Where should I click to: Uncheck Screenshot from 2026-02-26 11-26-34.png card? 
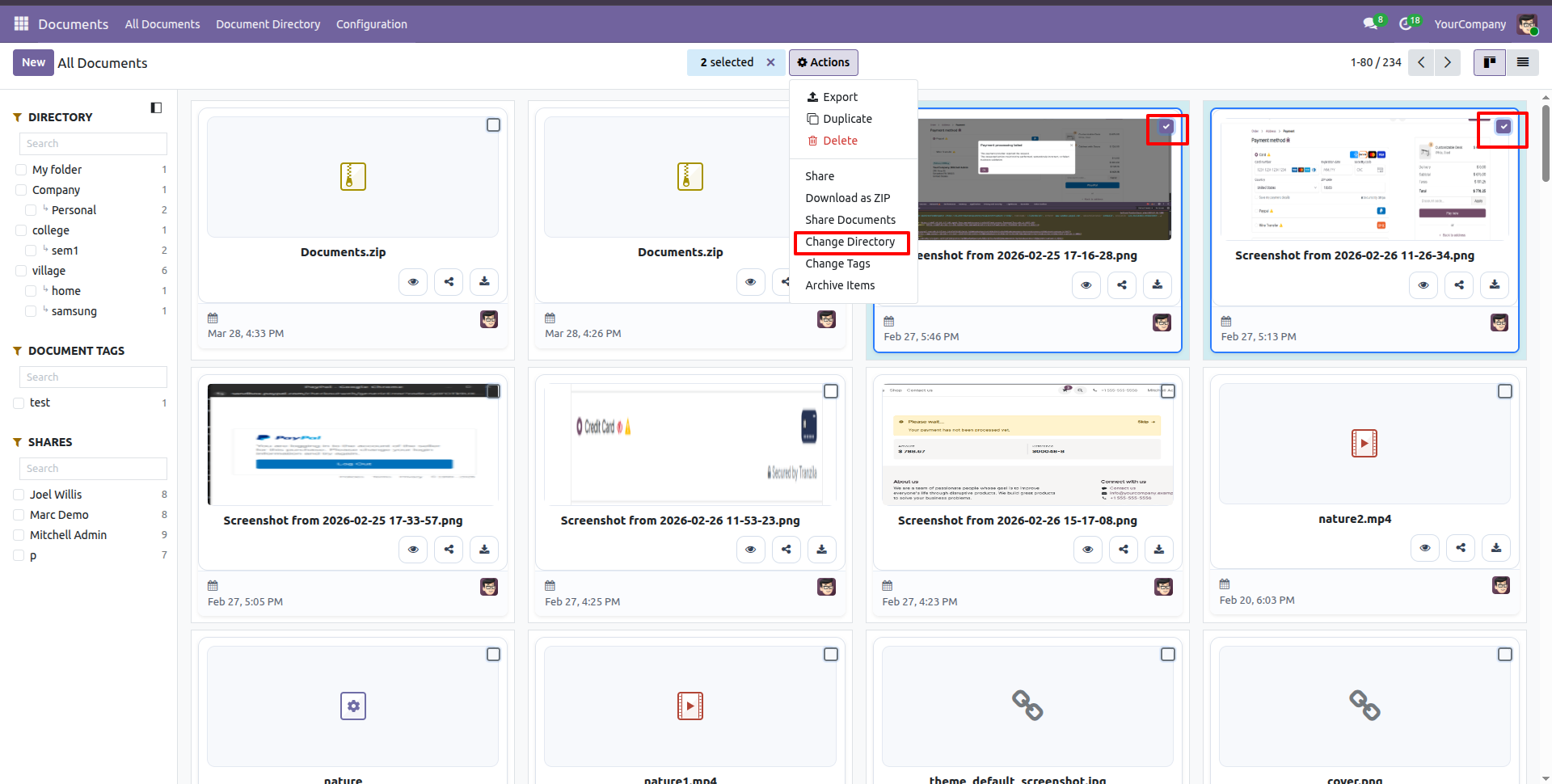[1503, 127]
